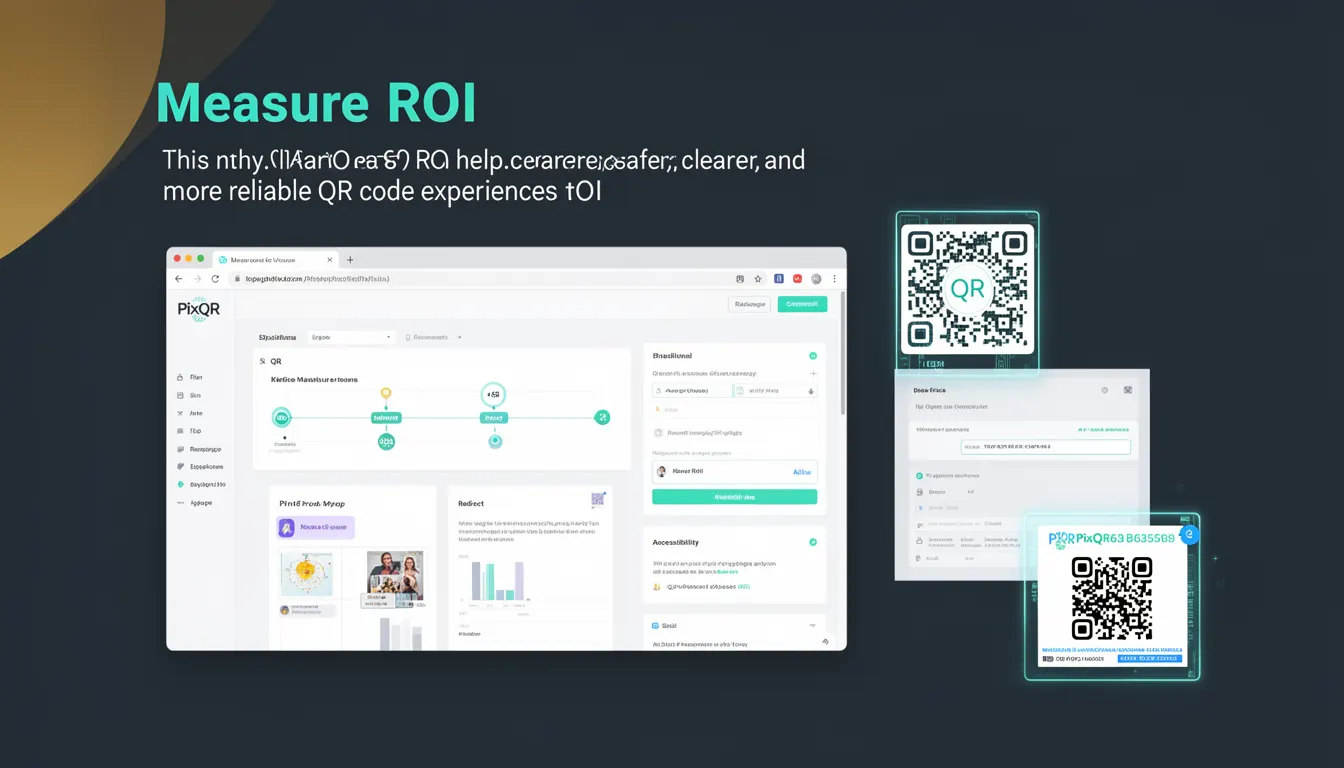This screenshot has width=1344, height=768.
Task: Click the text field in the floating panel
Action: pos(1045,448)
